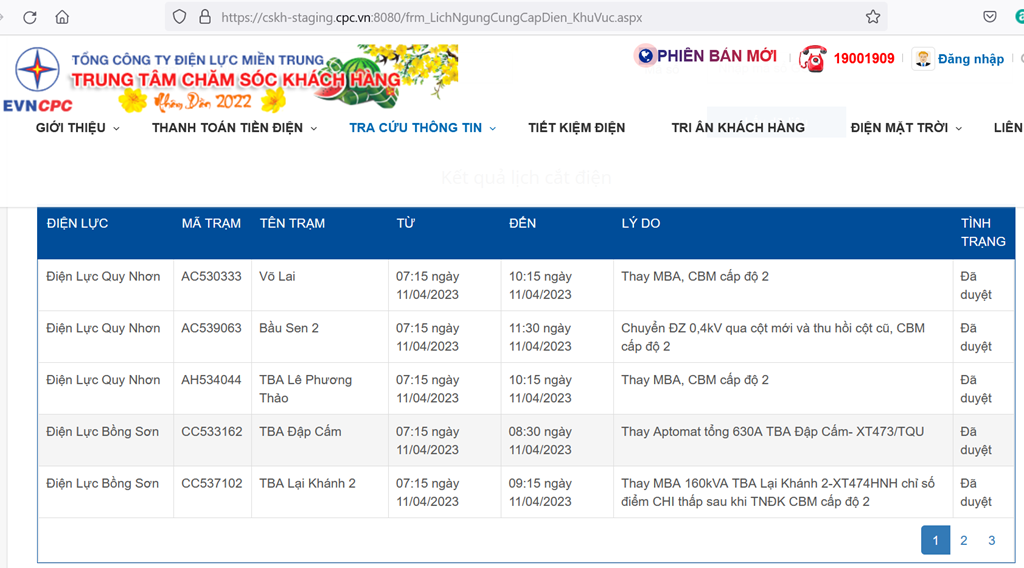
Task: Open the TRI ÂN KHÁCH HÀNG menu item
Action: click(738, 128)
